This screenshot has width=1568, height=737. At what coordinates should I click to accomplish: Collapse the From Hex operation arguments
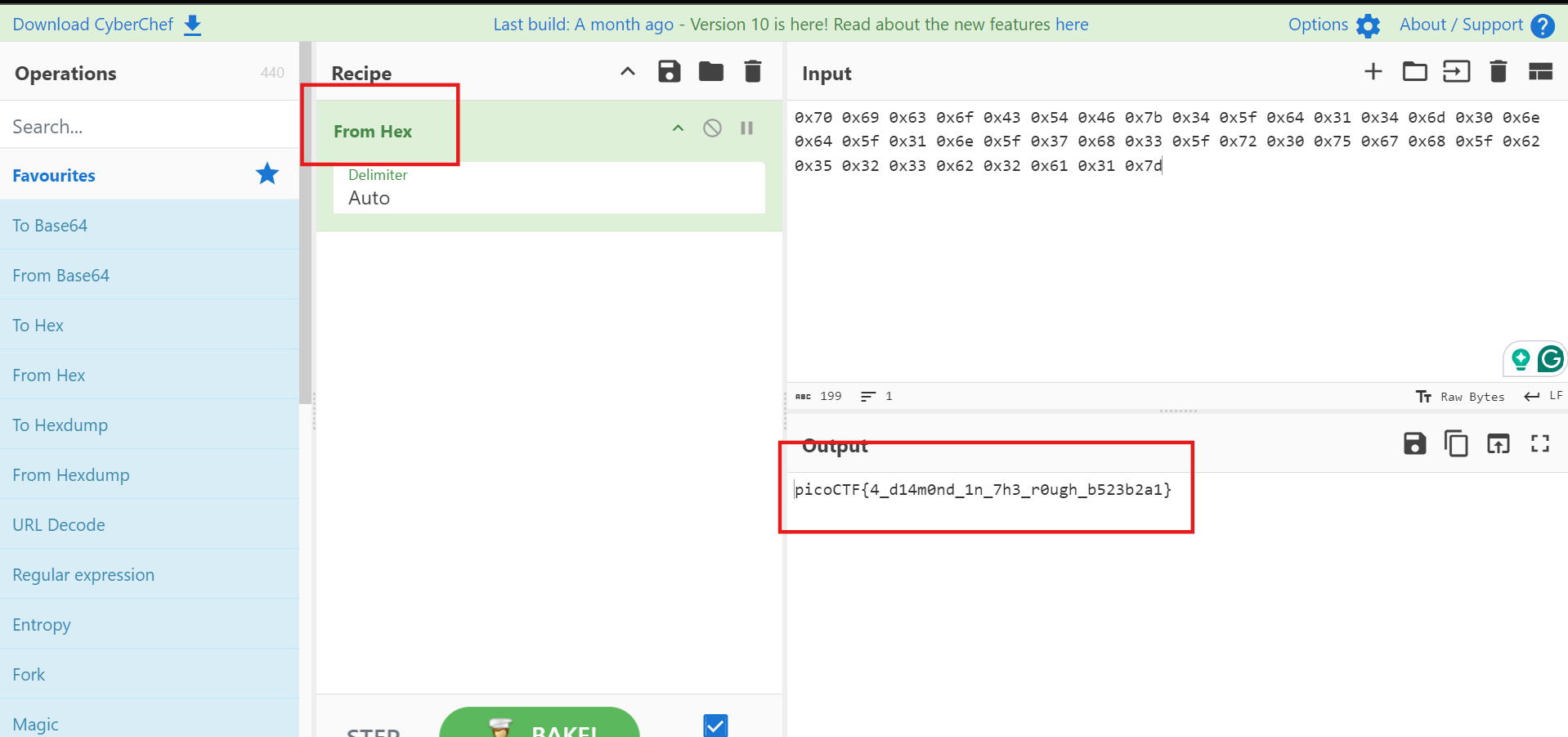pyautogui.click(x=678, y=128)
